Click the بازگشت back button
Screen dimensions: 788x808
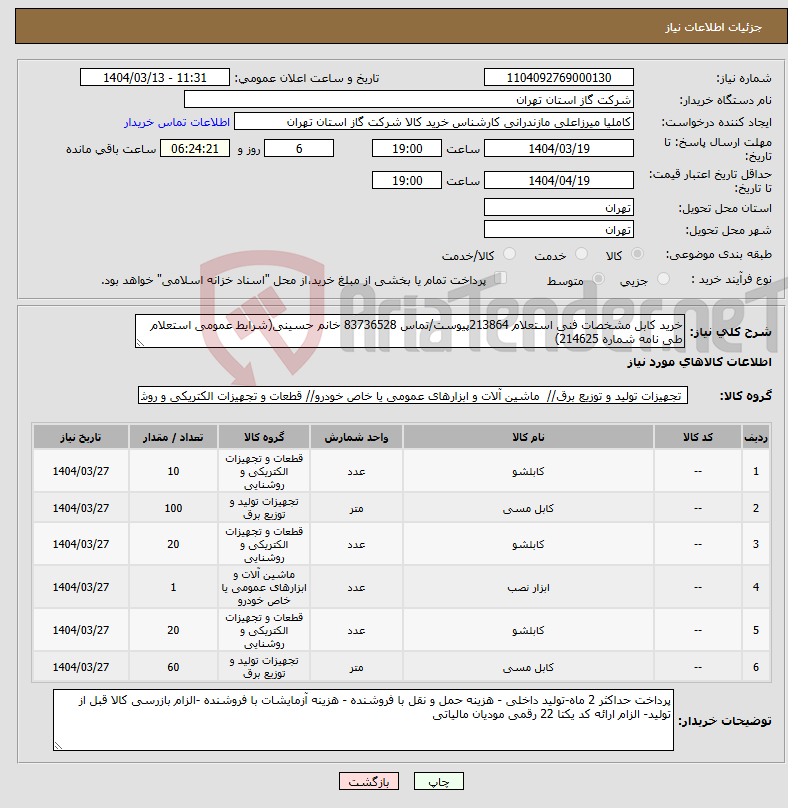pyautogui.click(x=368, y=781)
